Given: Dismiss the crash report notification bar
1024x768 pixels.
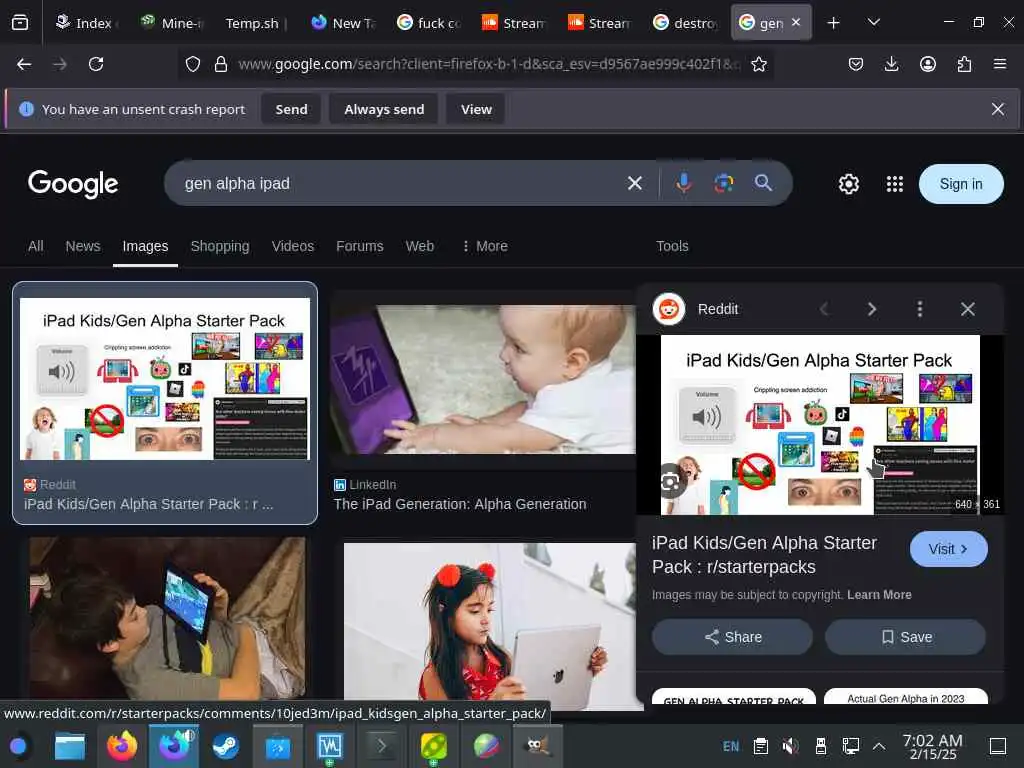Looking at the screenshot, I should click(997, 109).
